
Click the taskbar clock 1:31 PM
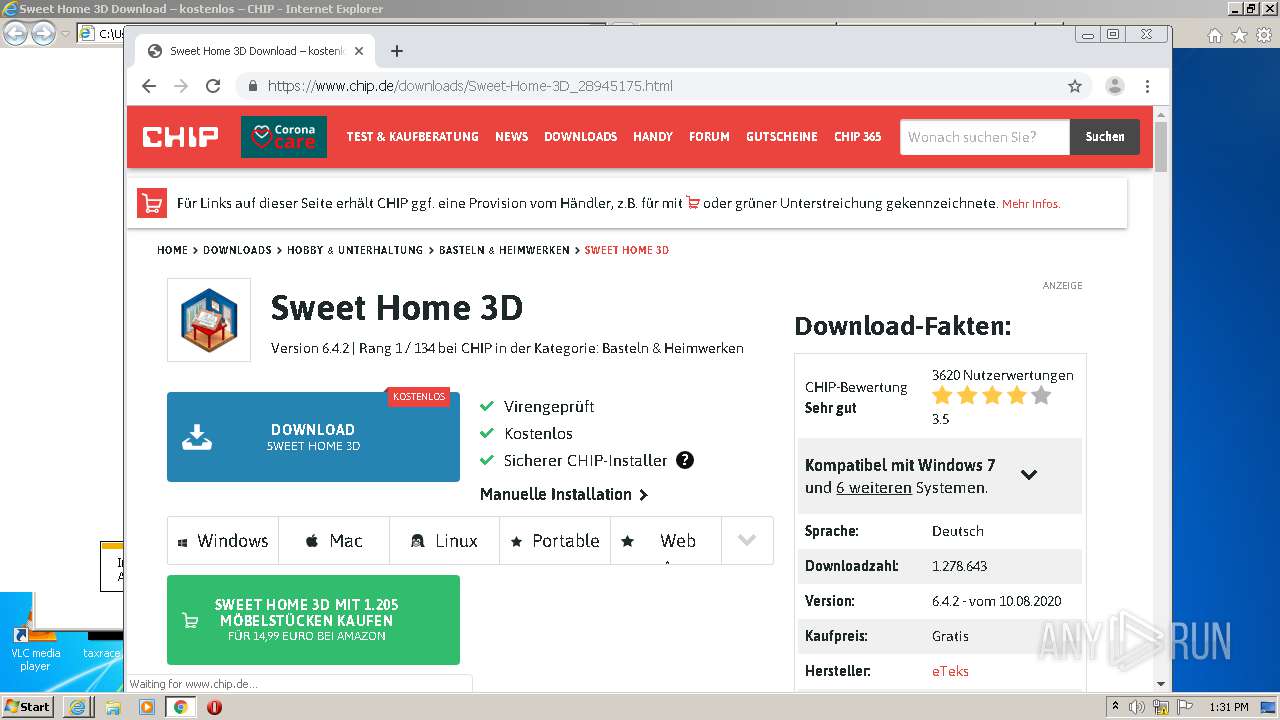point(1229,707)
